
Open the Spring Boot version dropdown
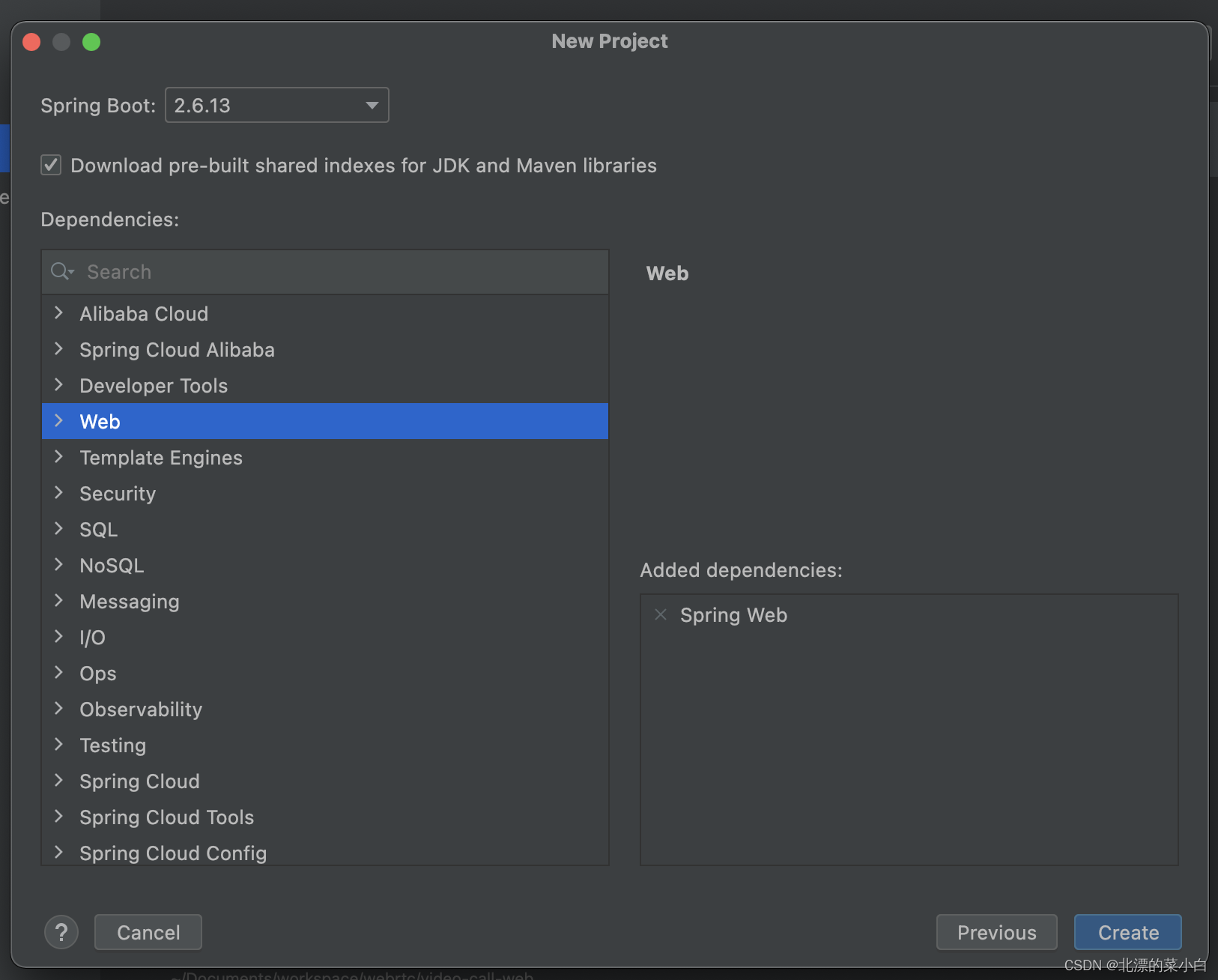[276, 105]
